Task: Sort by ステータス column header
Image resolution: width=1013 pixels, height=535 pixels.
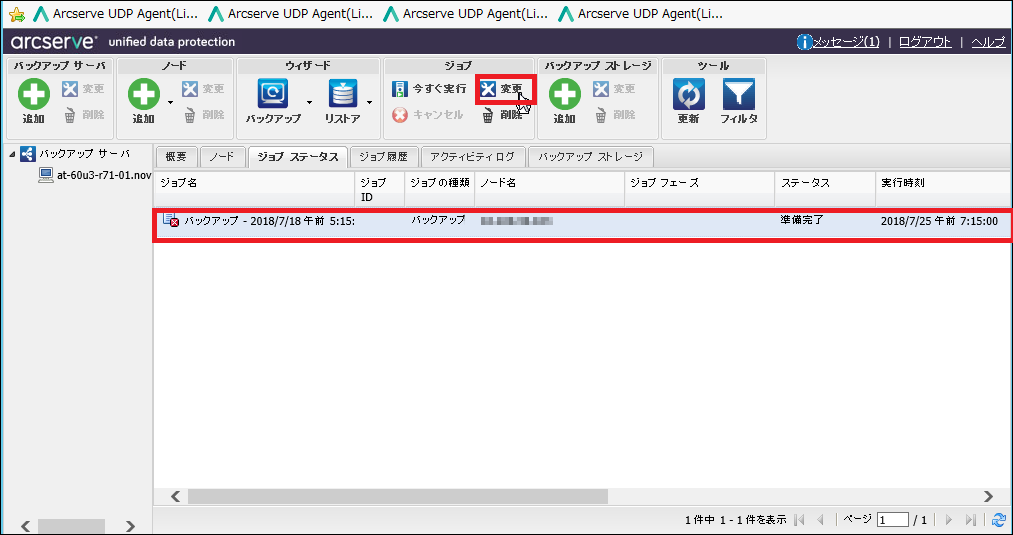Action: click(825, 189)
